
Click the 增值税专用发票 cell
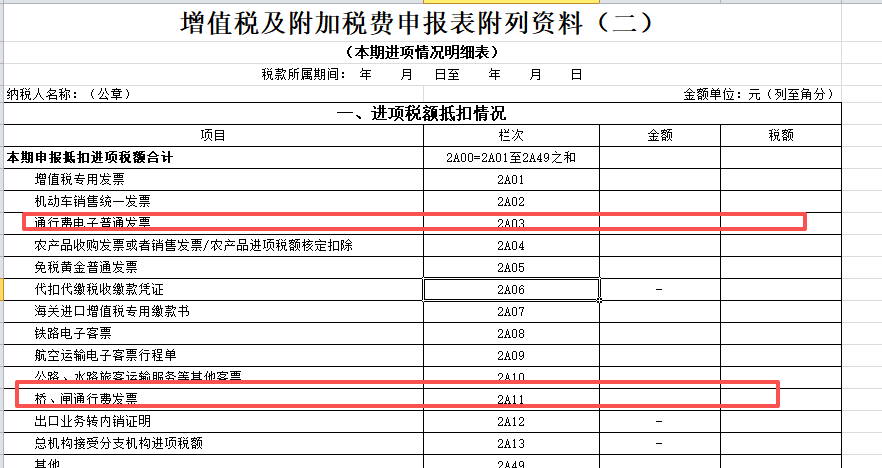coord(213,179)
